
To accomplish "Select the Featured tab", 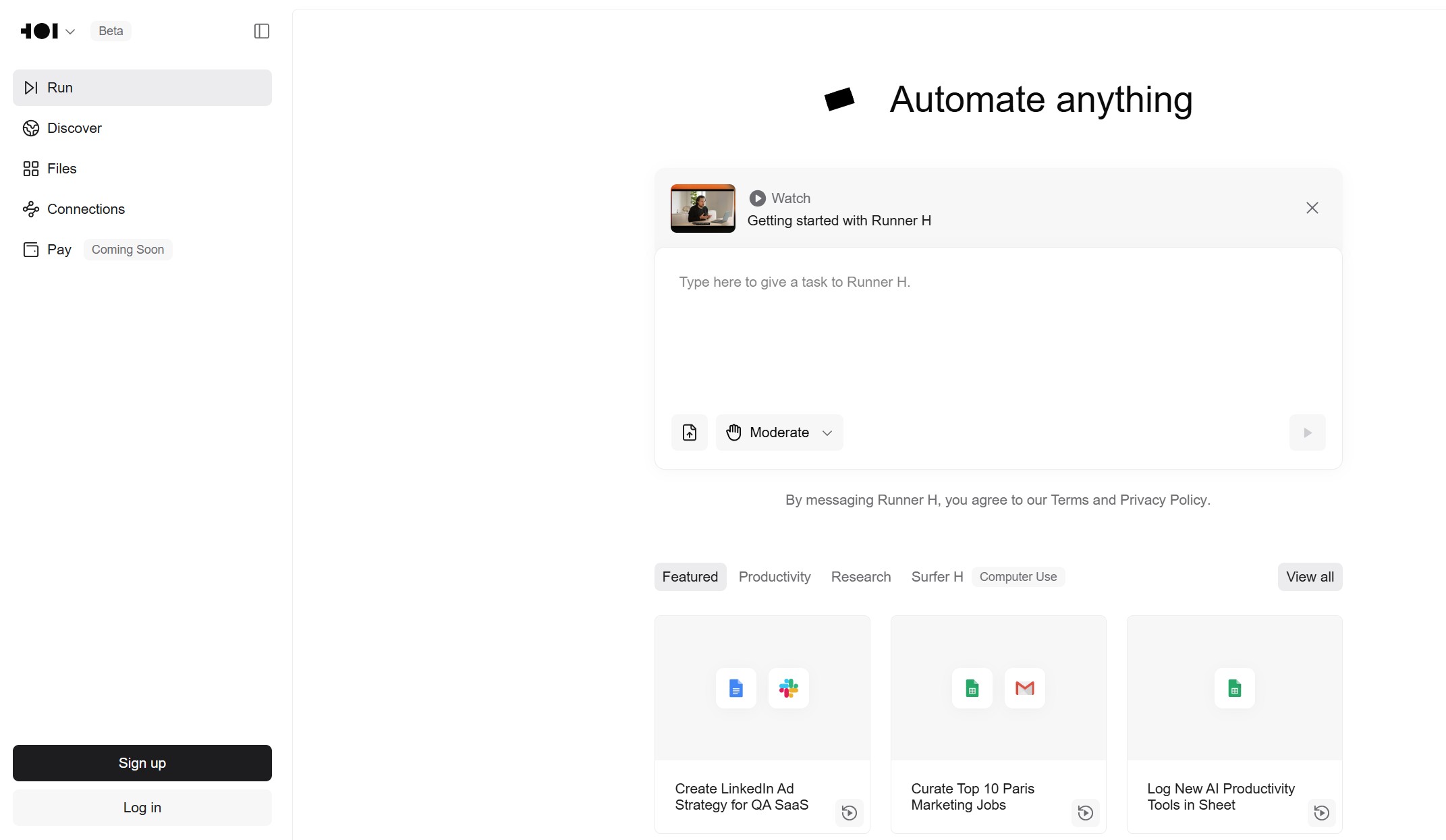I will [690, 577].
